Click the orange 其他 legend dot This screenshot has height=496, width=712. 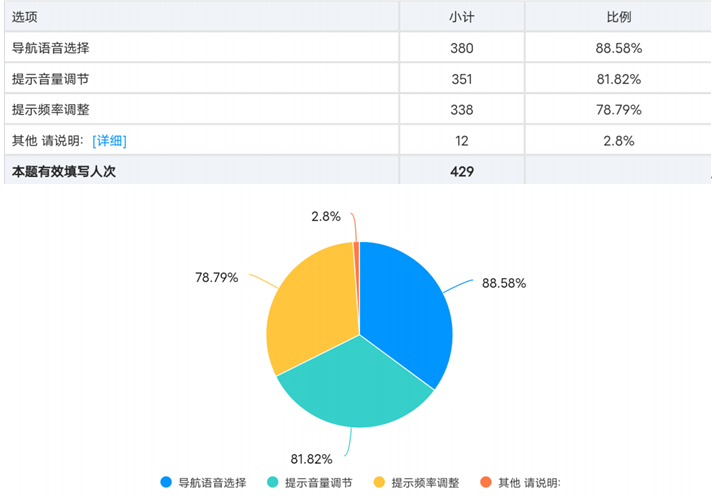(485, 482)
